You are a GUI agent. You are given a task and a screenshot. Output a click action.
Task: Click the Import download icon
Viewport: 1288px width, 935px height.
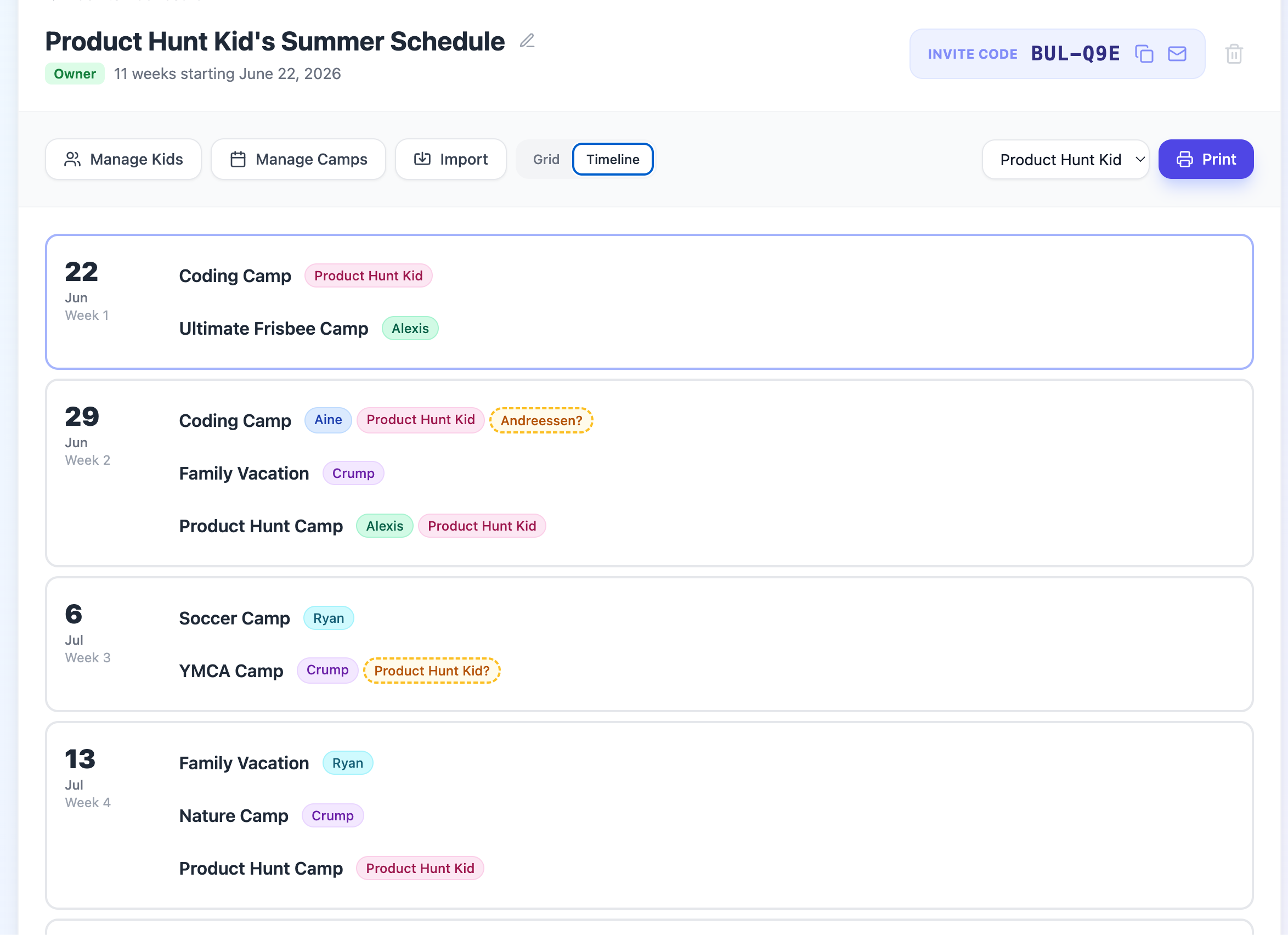click(422, 159)
